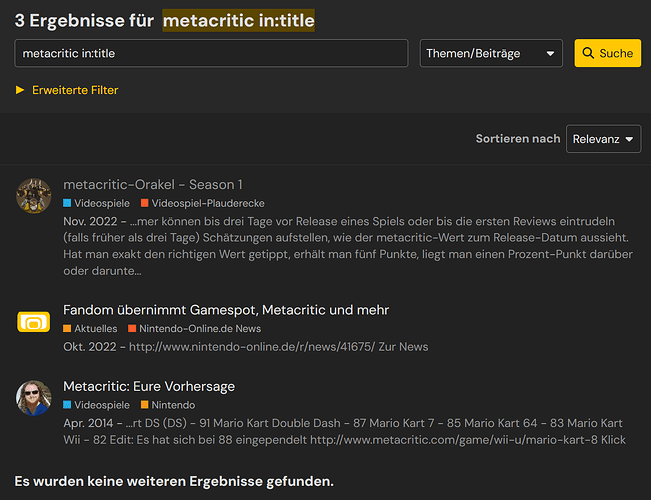Open the avatar next to Metacritic: Eure Vorhersage
The width and height of the screenshot is (651, 500).
click(34, 397)
